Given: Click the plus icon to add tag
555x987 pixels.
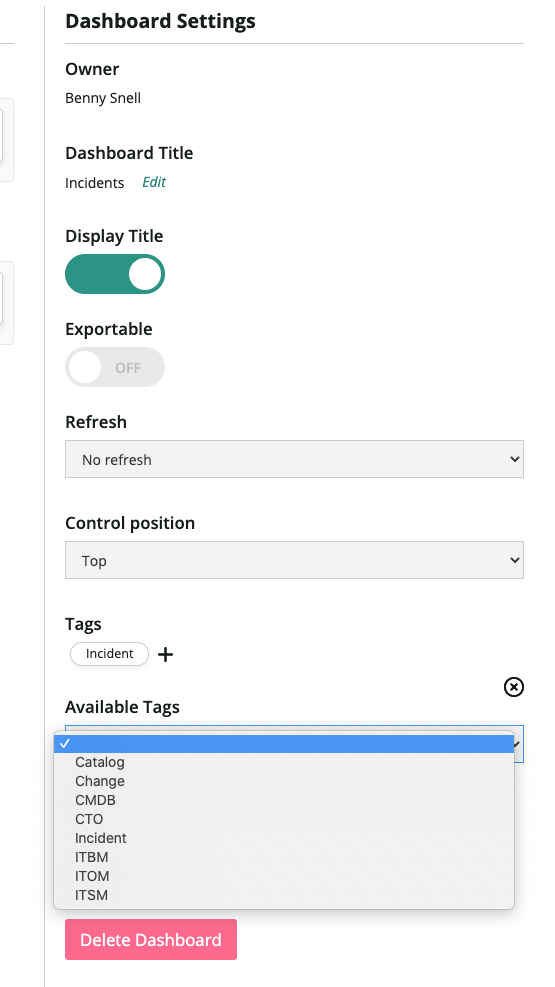Looking at the screenshot, I should [x=165, y=655].
